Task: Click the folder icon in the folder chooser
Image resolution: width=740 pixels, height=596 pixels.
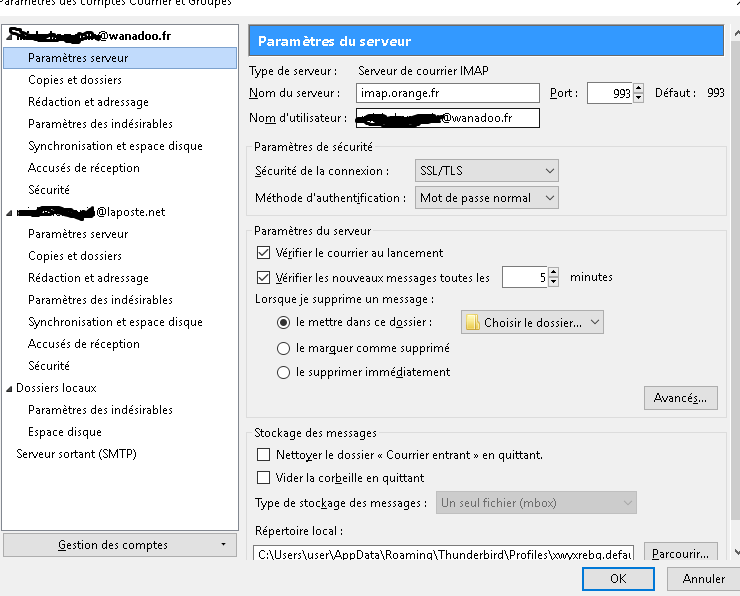Action: pos(472,322)
